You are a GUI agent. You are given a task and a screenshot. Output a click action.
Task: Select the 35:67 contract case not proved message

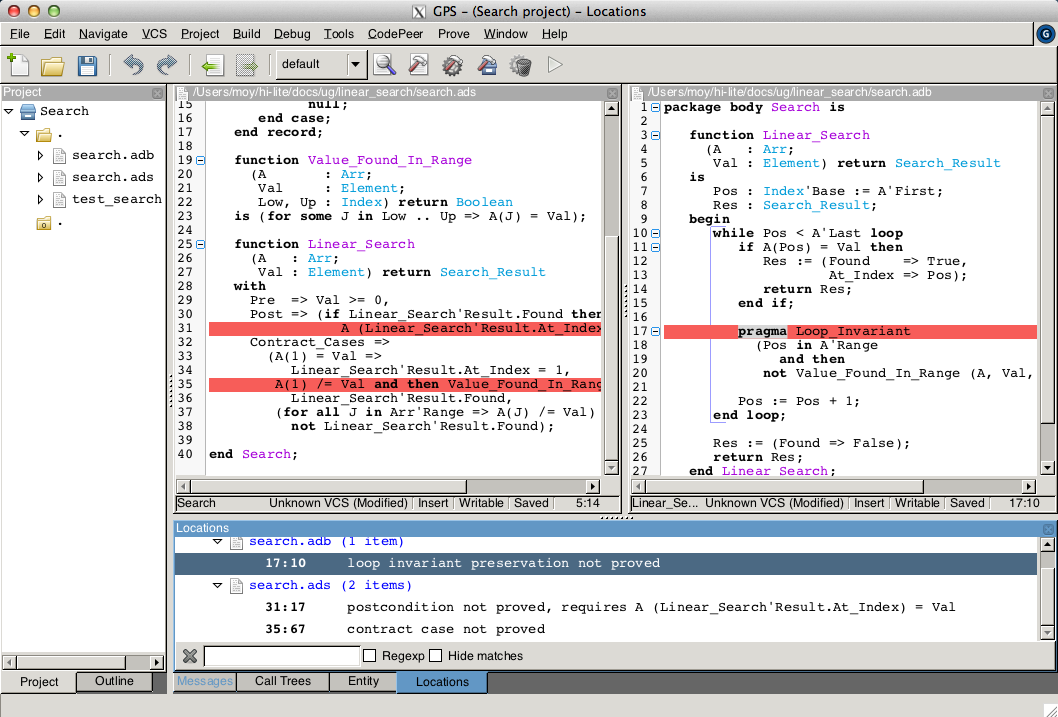pos(605,629)
